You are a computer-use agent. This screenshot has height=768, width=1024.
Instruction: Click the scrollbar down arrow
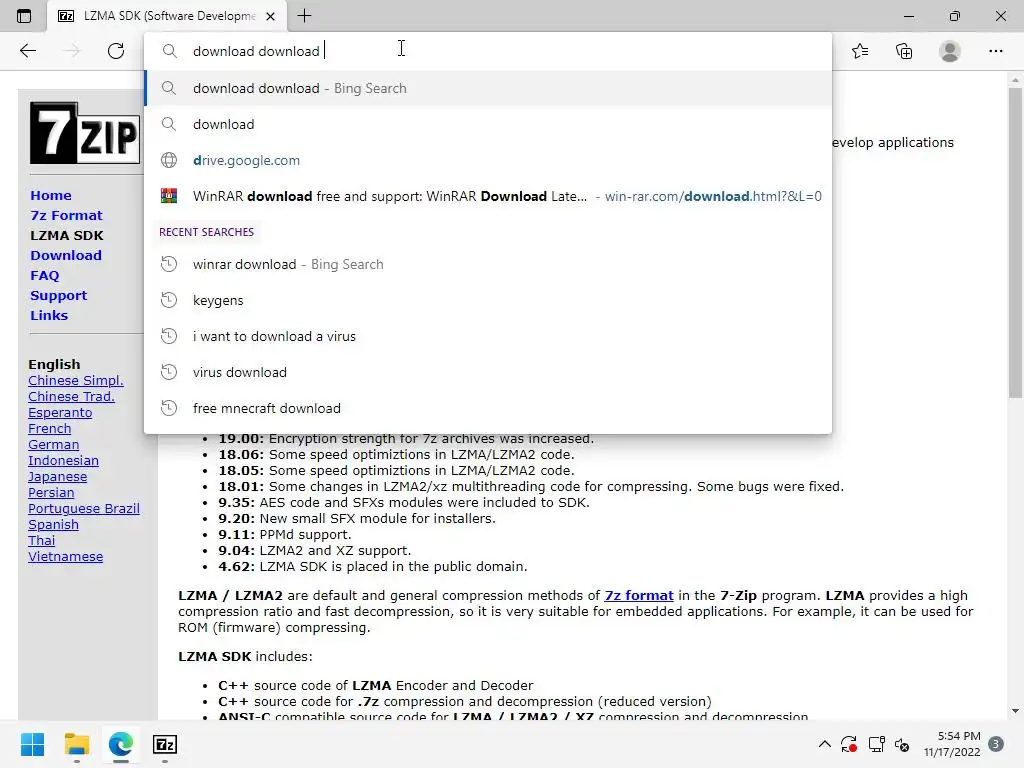pos(1015,712)
